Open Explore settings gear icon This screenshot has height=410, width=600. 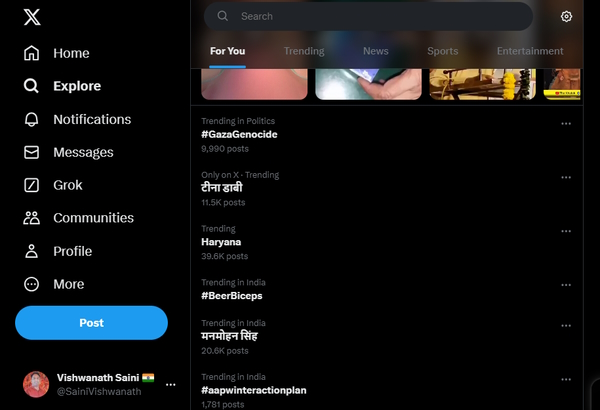tap(567, 17)
